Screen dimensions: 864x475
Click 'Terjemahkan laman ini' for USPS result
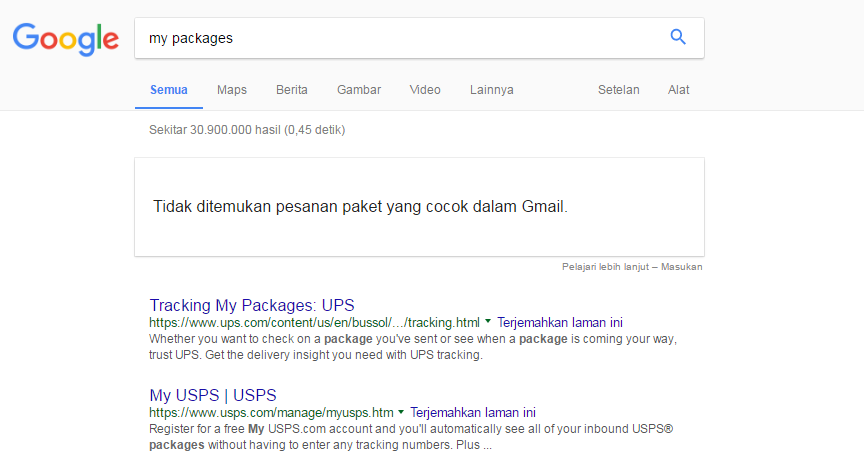(473, 412)
